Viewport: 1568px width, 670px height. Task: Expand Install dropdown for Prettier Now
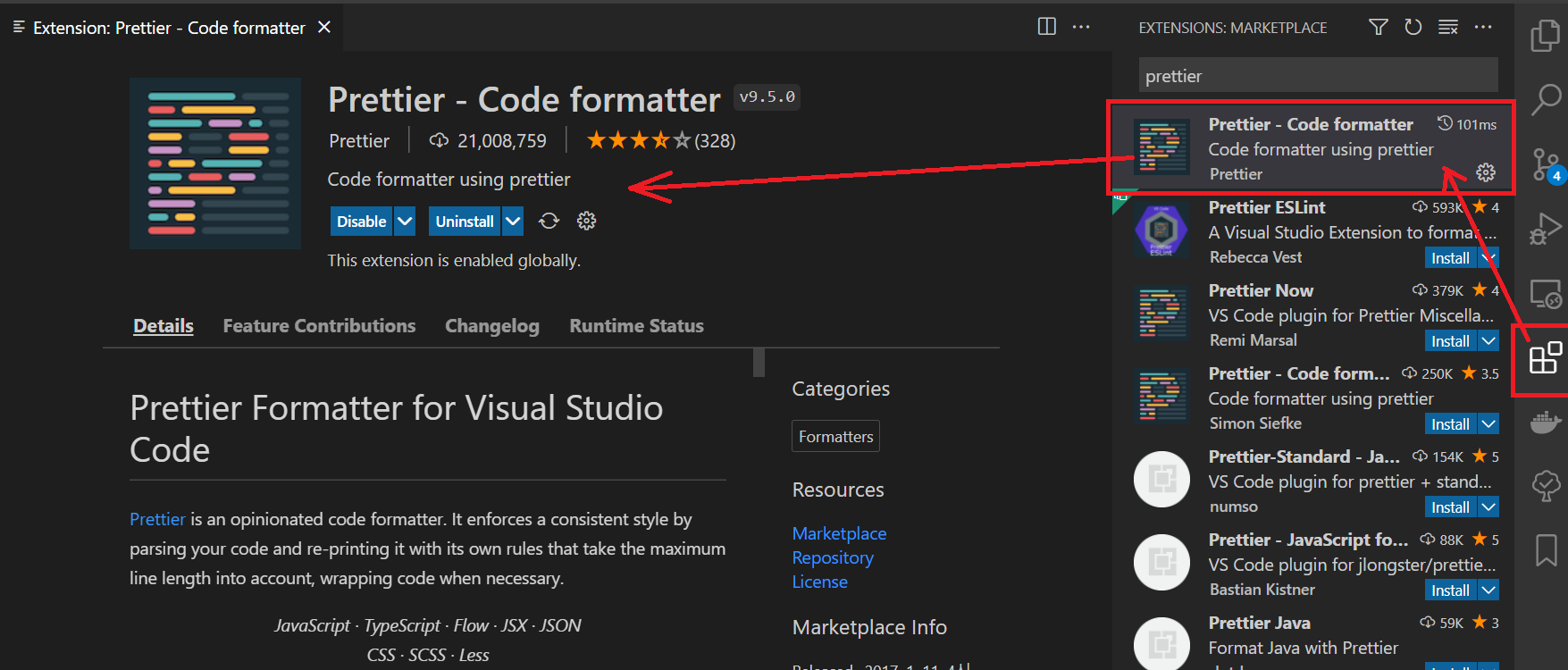coord(1488,341)
